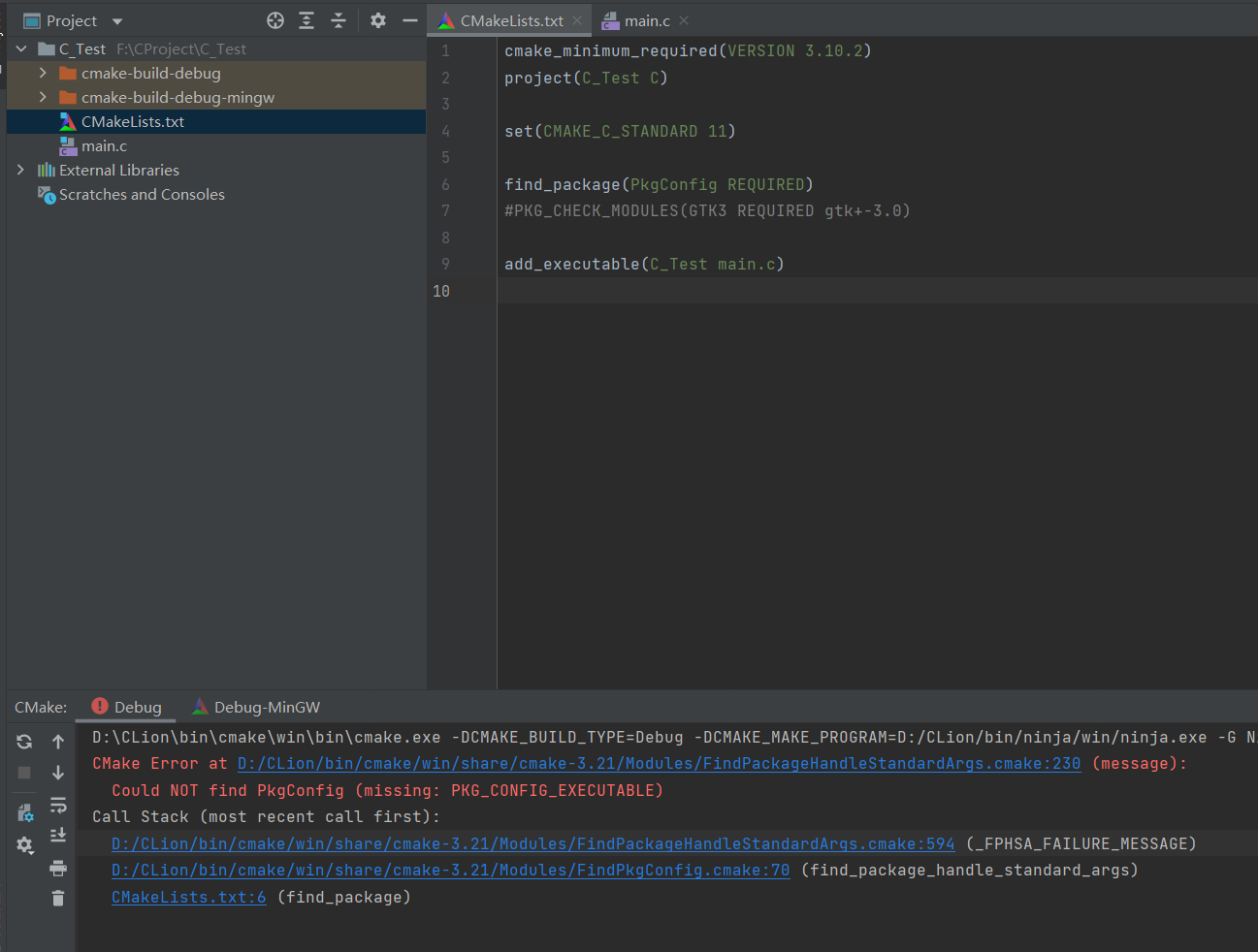1258x952 pixels.
Task: Expand the cmake-build-debug folder
Action: (43, 74)
